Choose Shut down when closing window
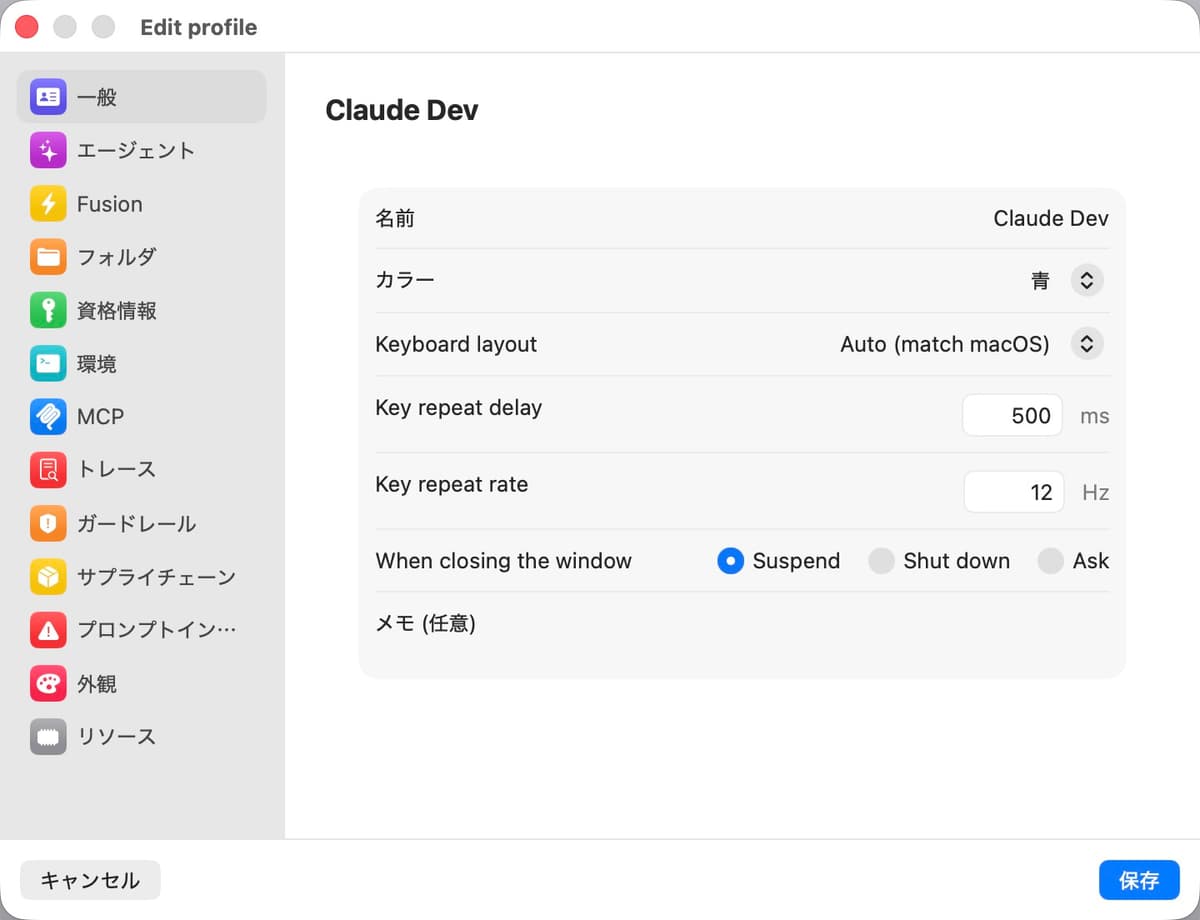Viewport: 1200px width, 920px height. 881,561
